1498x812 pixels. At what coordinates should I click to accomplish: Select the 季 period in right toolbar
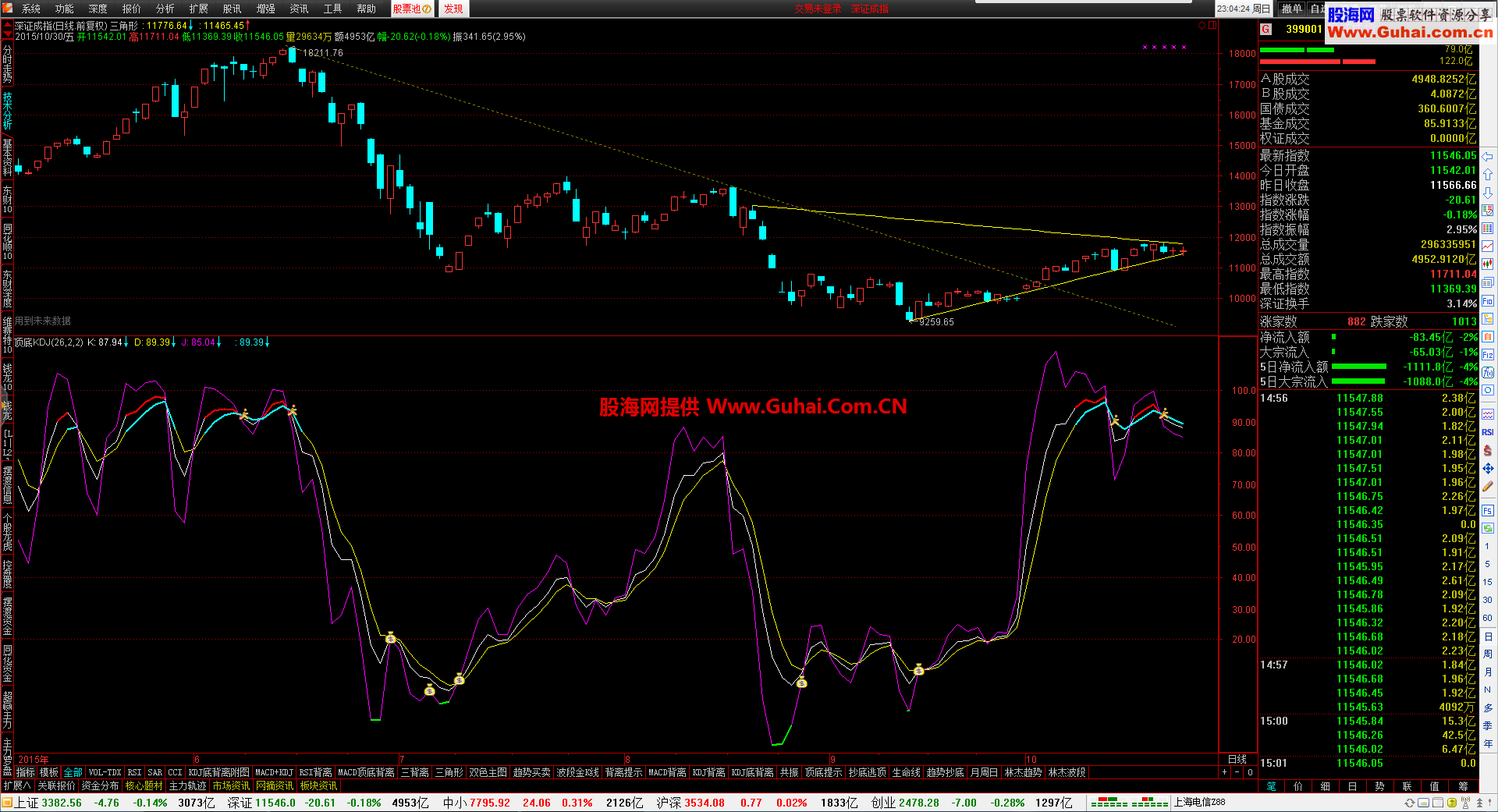tap(1488, 725)
